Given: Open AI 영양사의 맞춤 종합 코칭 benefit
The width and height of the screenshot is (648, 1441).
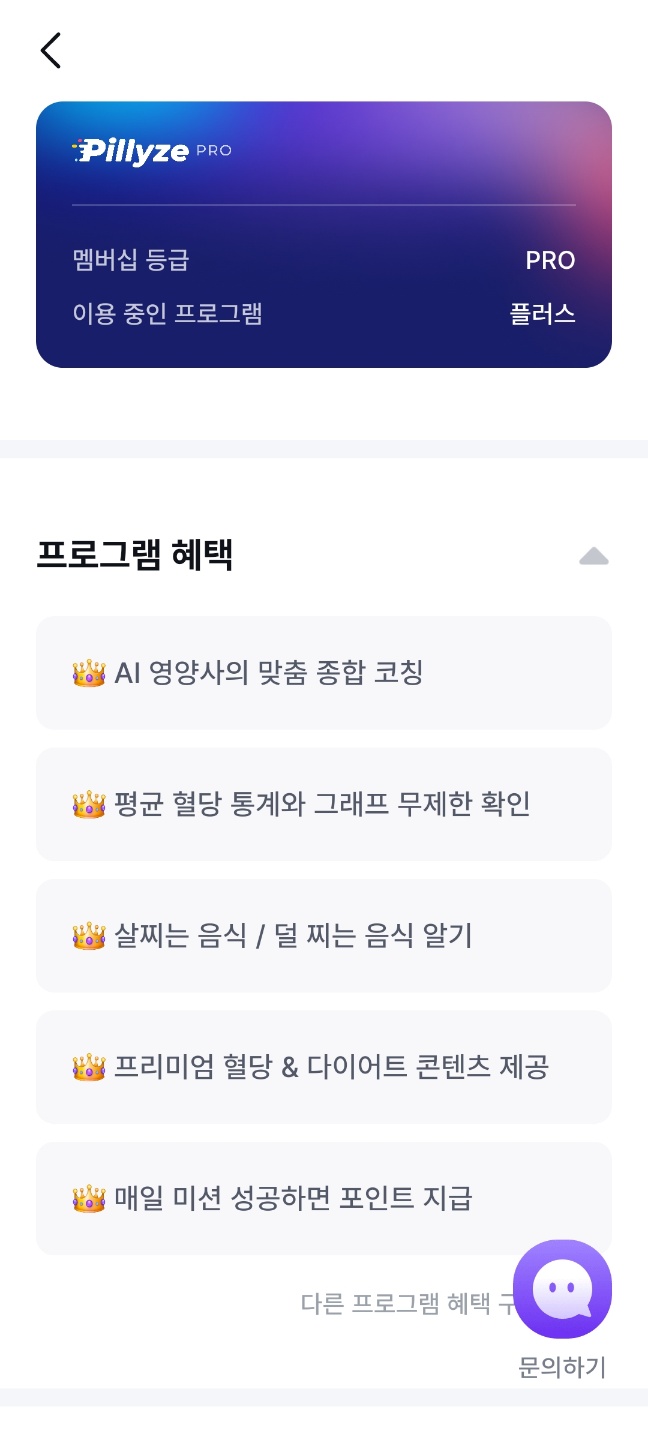Looking at the screenshot, I should (324, 673).
